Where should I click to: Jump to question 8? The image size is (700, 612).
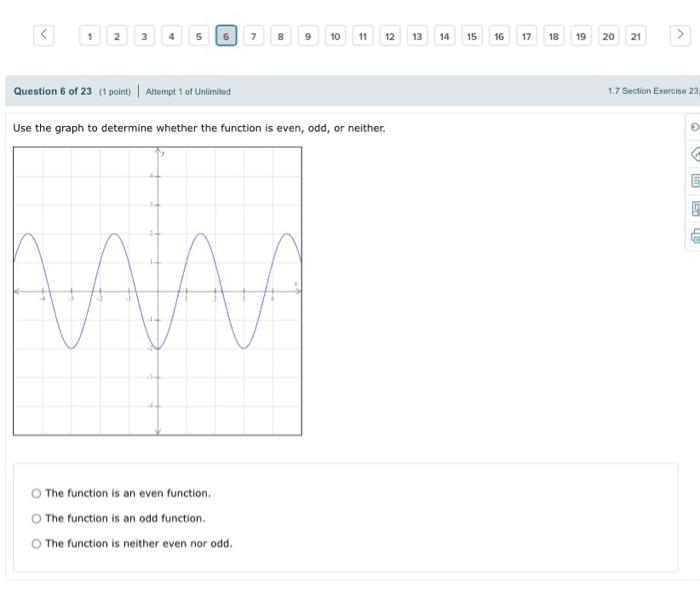click(281, 36)
